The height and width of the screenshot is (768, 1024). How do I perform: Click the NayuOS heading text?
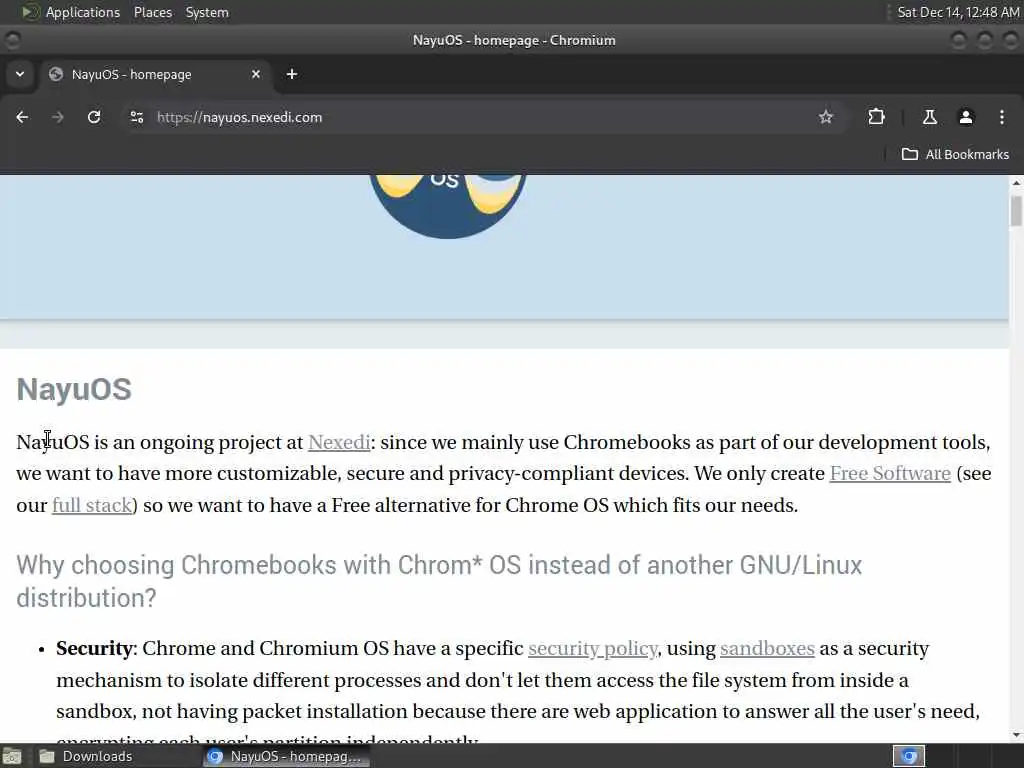tap(74, 389)
